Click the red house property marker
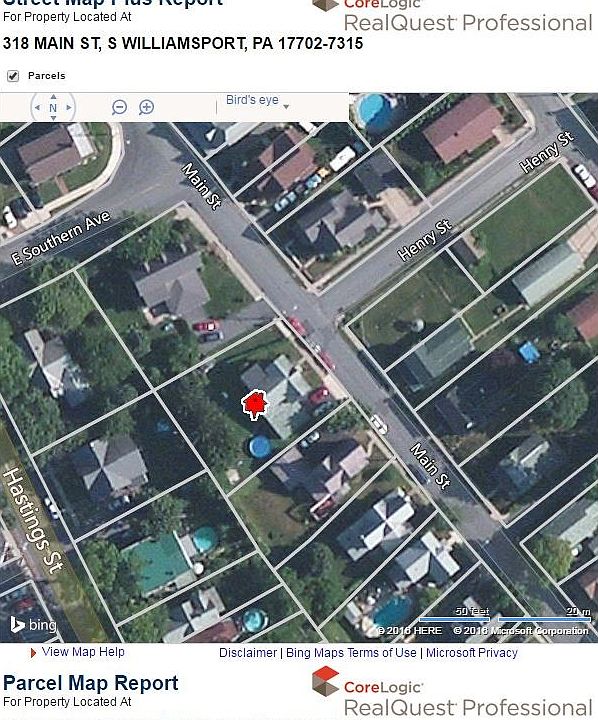Image resolution: width=598 pixels, height=720 pixels. click(255, 405)
